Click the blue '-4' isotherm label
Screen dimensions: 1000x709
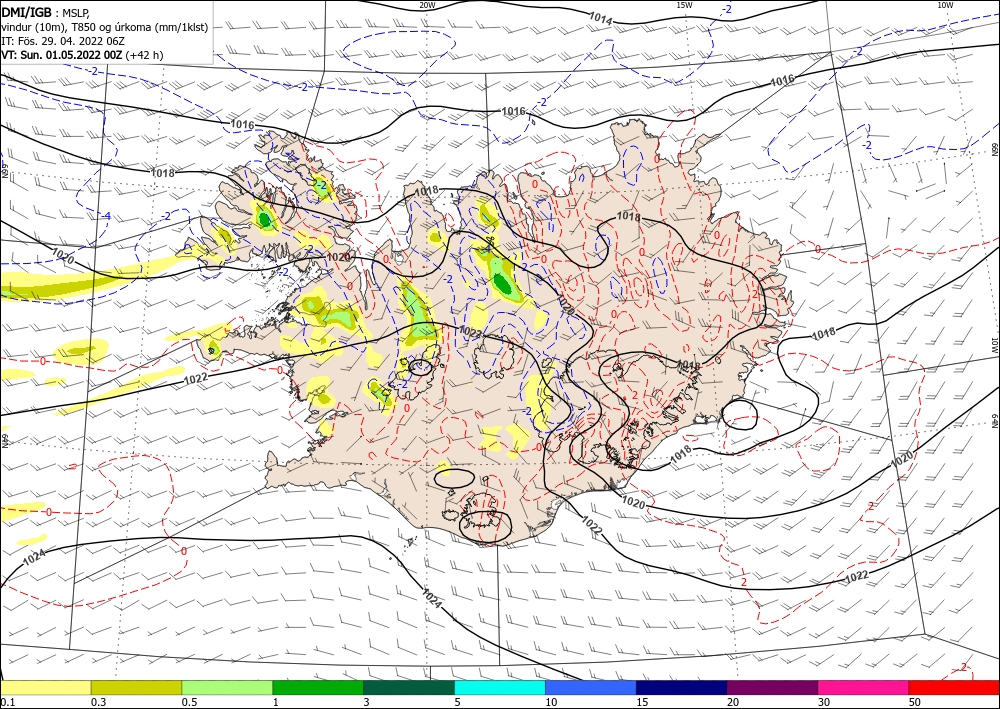coord(107,217)
